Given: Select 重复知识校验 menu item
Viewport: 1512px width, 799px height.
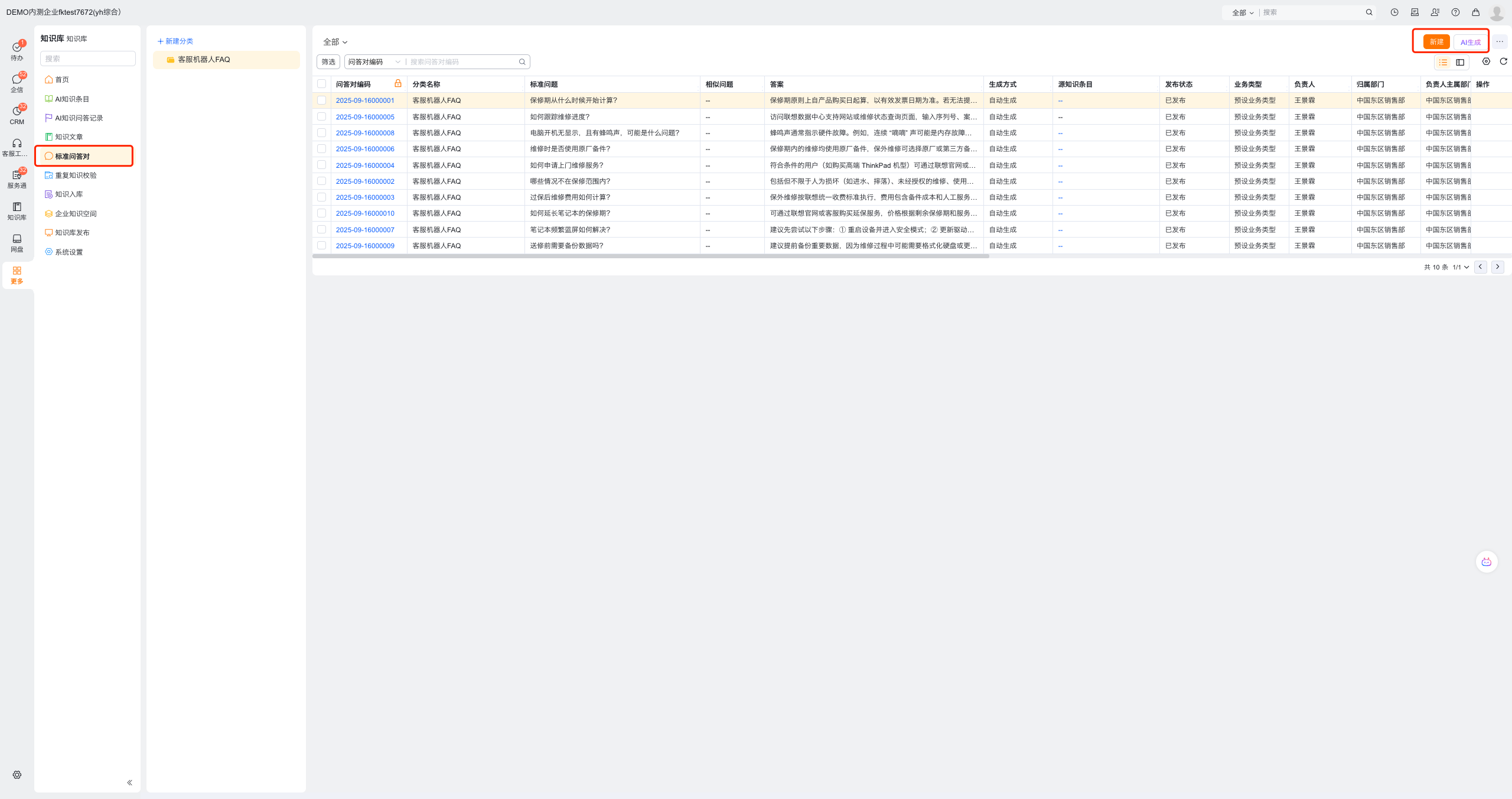Looking at the screenshot, I should tap(76, 176).
